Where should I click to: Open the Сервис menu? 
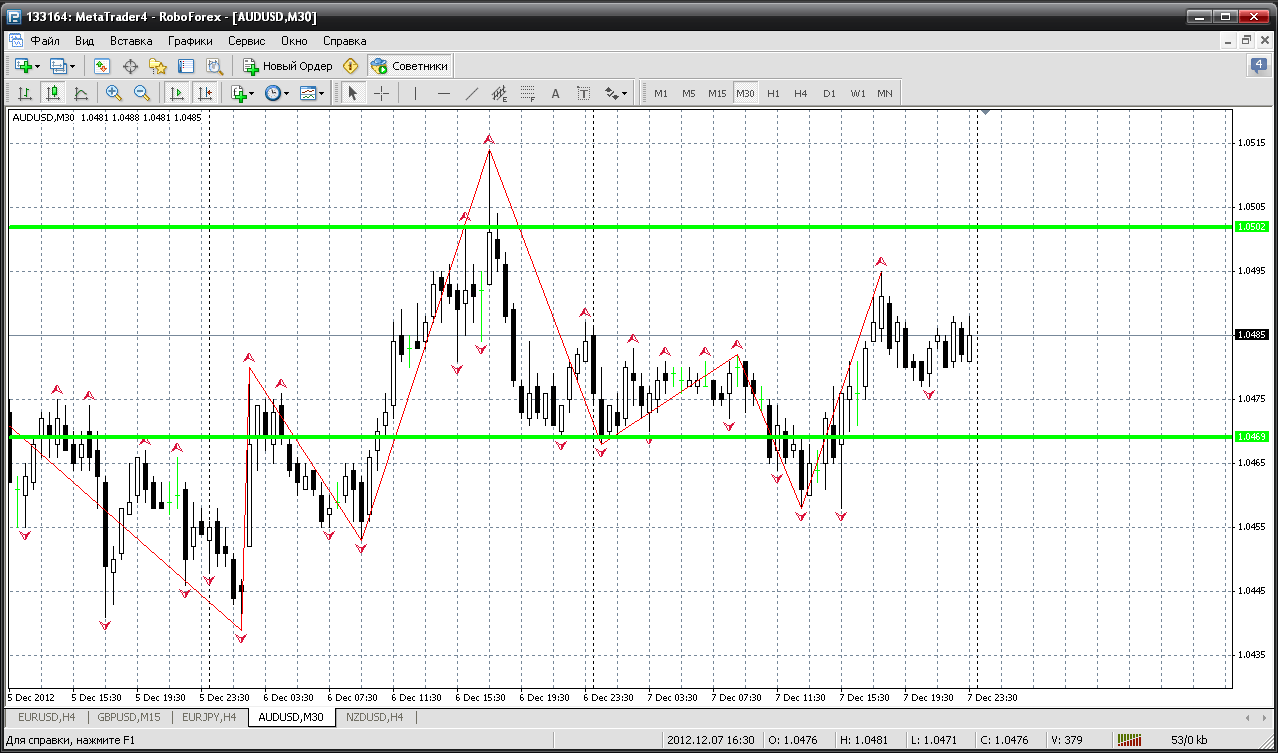tap(246, 41)
